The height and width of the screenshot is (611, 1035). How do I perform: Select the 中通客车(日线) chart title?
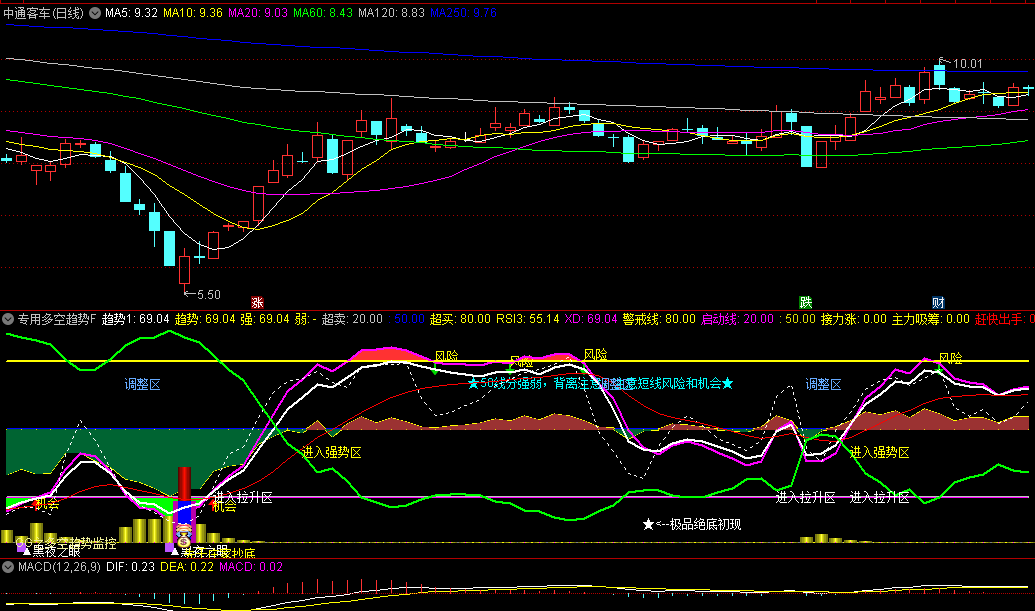click(44, 13)
